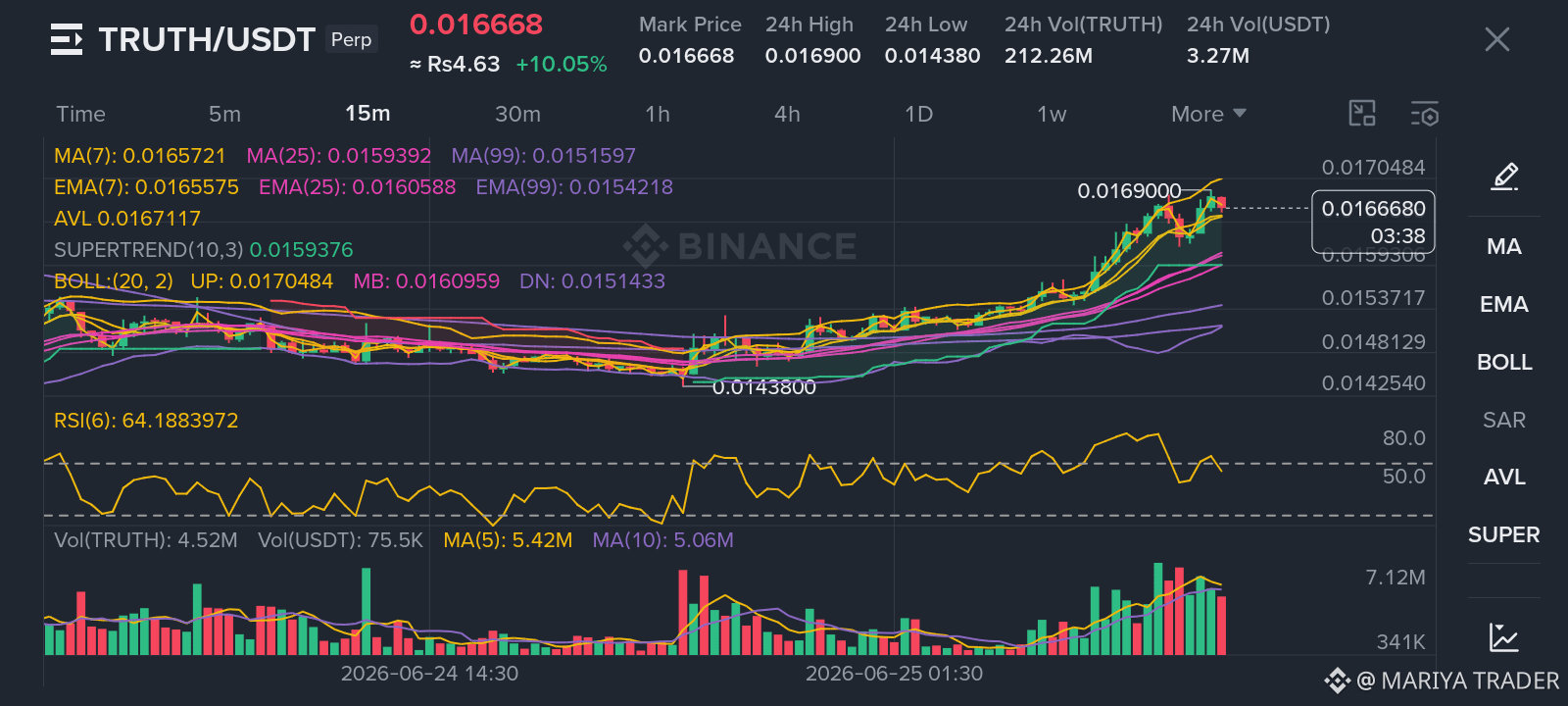
Task: Click the Rs4.63 converted price
Action: tap(464, 65)
